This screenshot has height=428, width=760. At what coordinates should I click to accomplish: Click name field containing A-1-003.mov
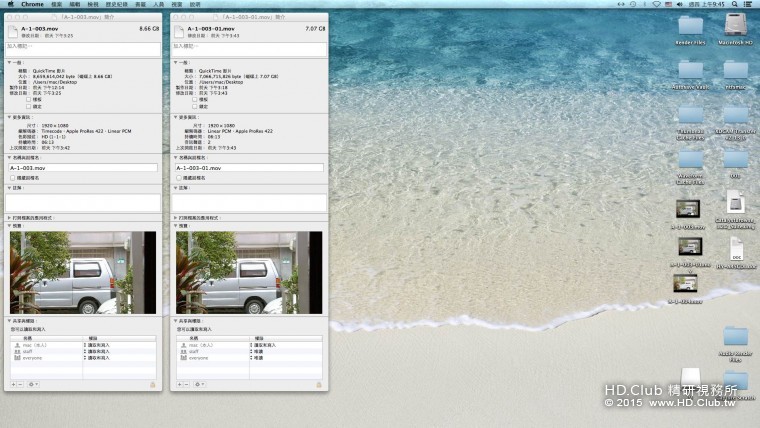pyautogui.click(x=82, y=168)
